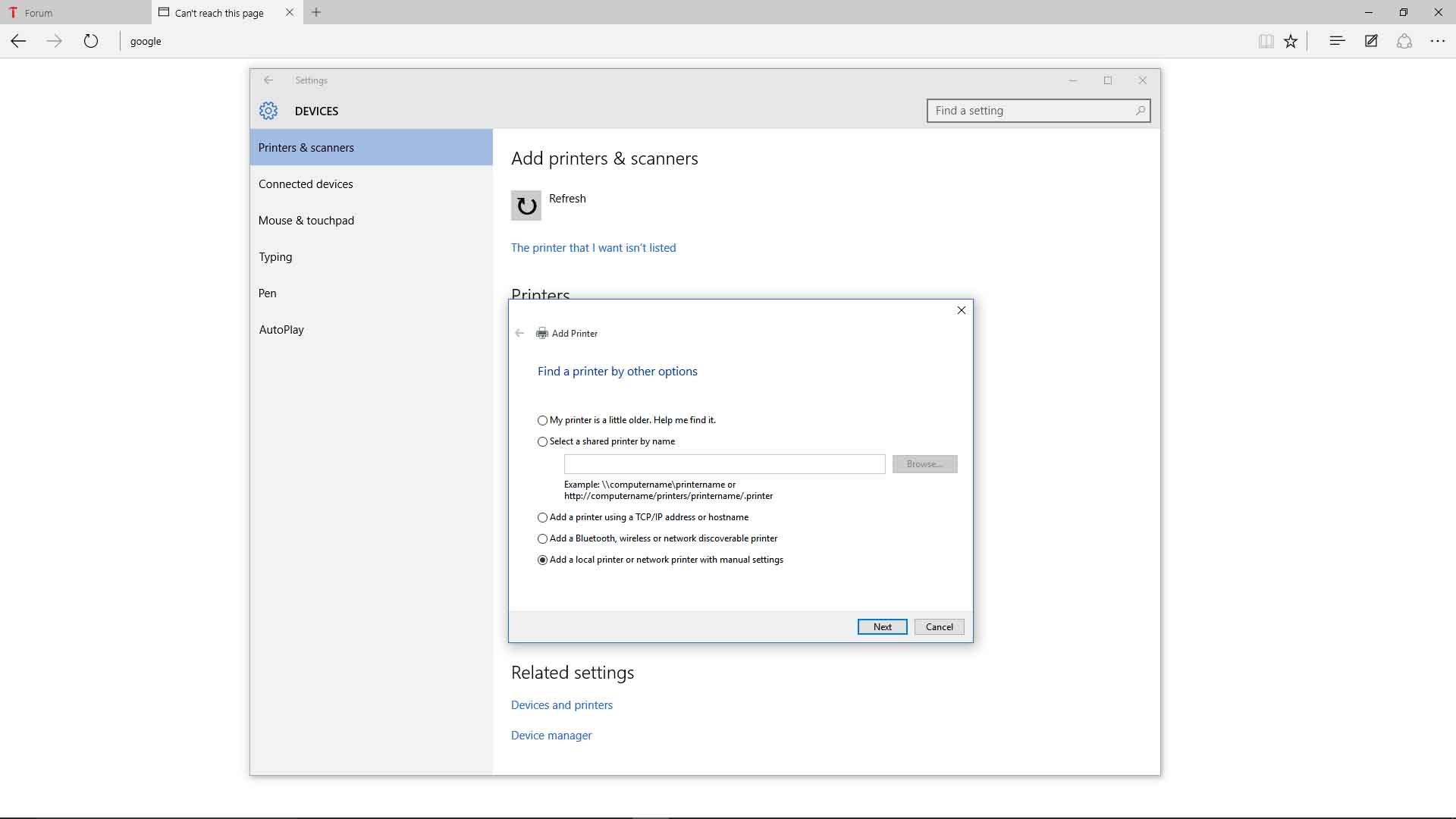
Task: Open browser More actions ellipsis
Action: tap(1437, 41)
